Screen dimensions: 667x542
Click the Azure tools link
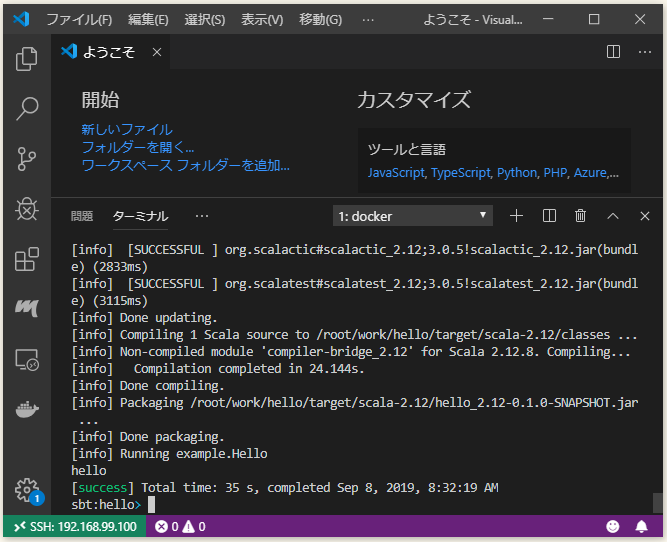pyautogui.click(x=590, y=173)
